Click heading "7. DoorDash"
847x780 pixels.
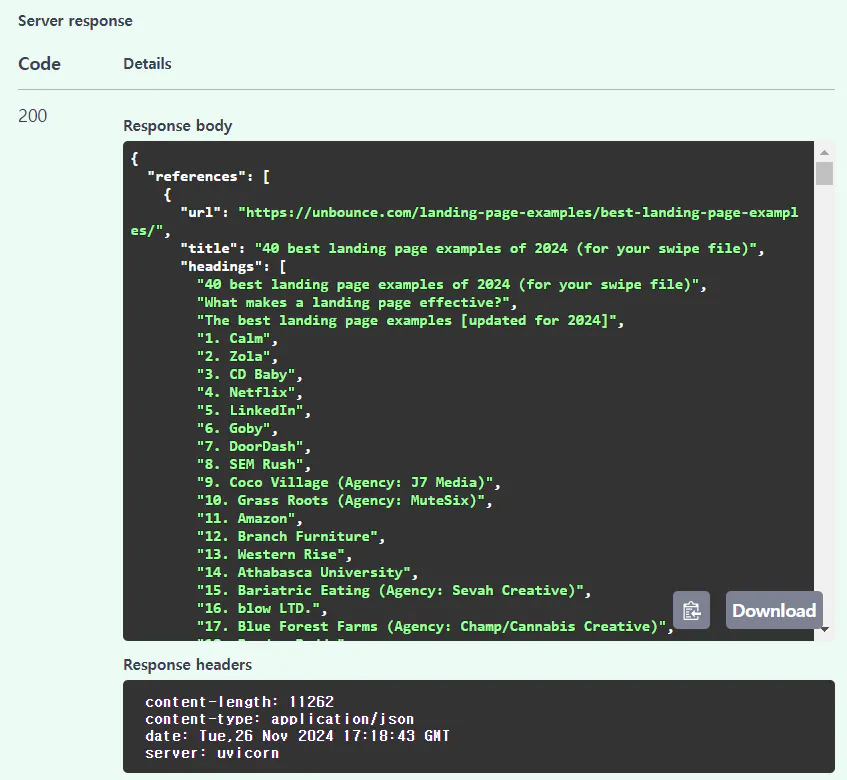(x=253, y=446)
